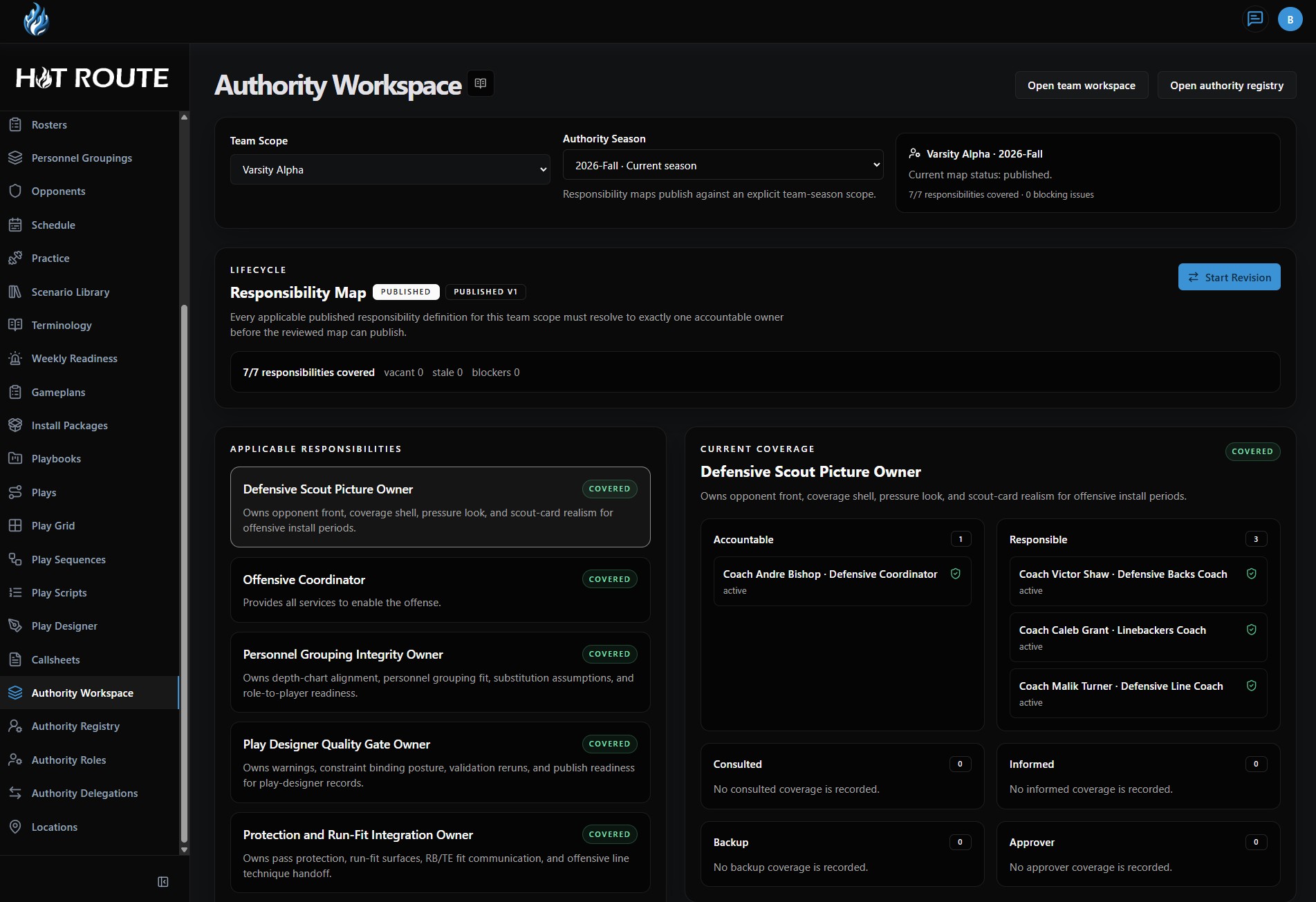Open the chat messages icon
This screenshot has width=1316, height=902.
click(x=1254, y=19)
